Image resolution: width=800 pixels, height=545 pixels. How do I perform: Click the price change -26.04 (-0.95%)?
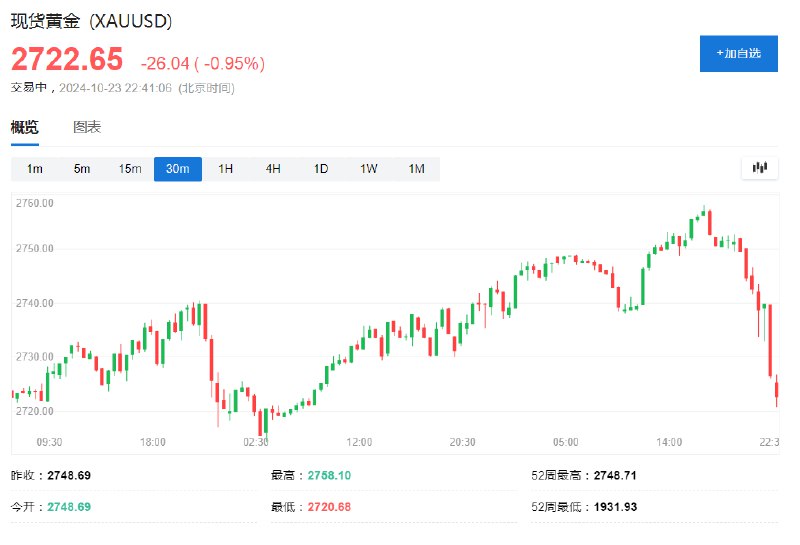pyautogui.click(x=203, y=63)
